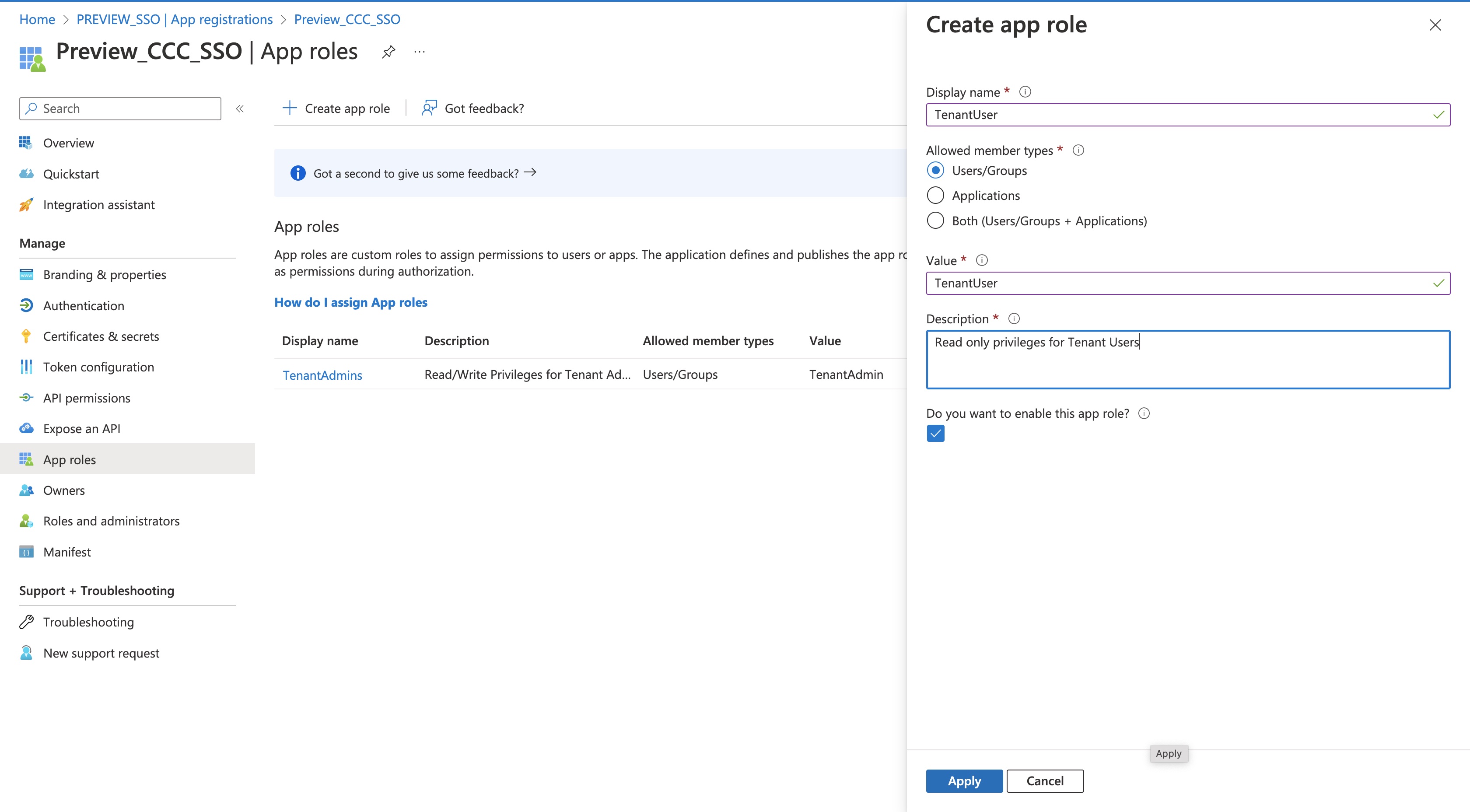Click the pin icon next to page title
This screenshot has height=812, width=1470.
point(388,52)
